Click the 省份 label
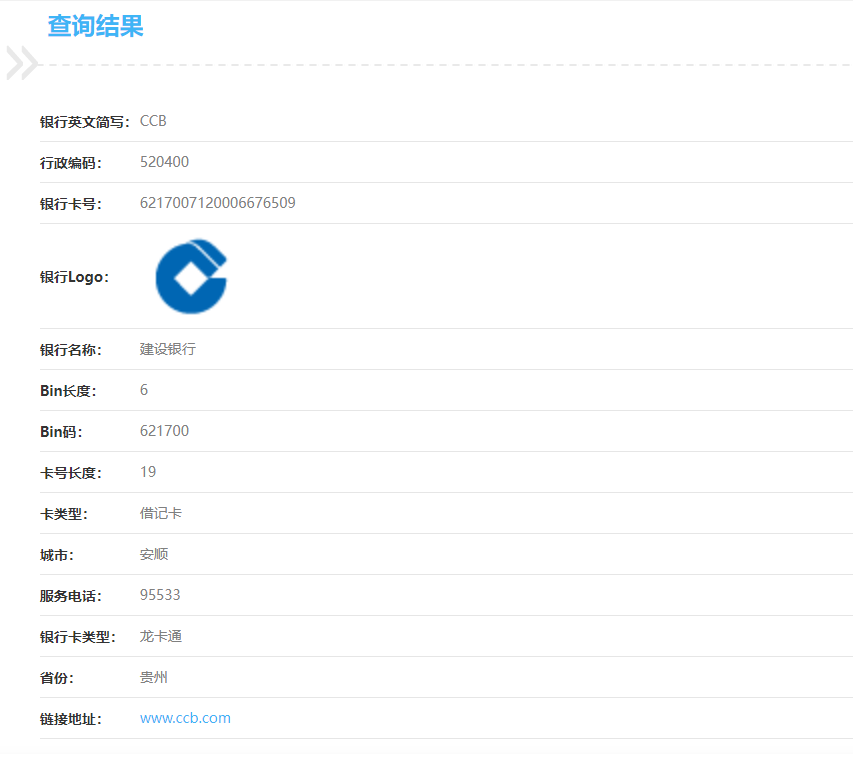The height and width of the screenshot is (772, 853). point(56,678)
